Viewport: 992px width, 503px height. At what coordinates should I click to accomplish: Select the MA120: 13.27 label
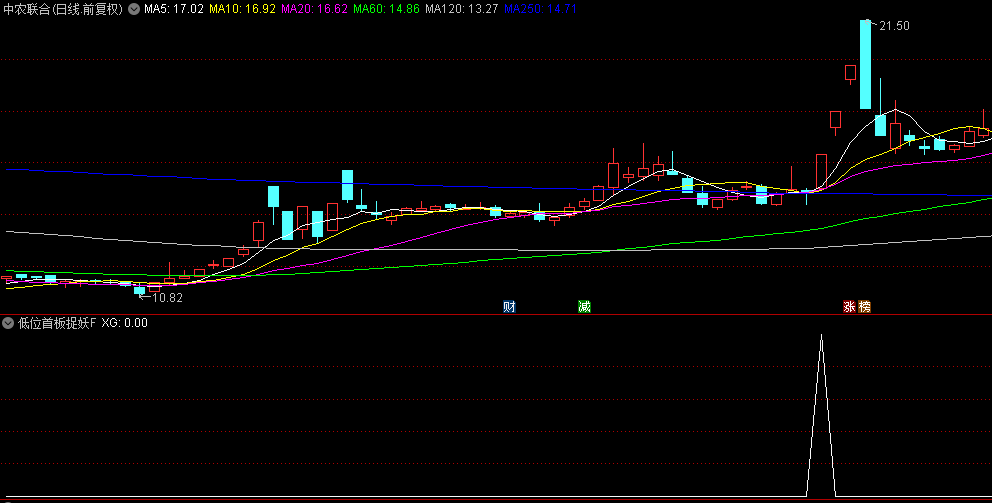461,9
